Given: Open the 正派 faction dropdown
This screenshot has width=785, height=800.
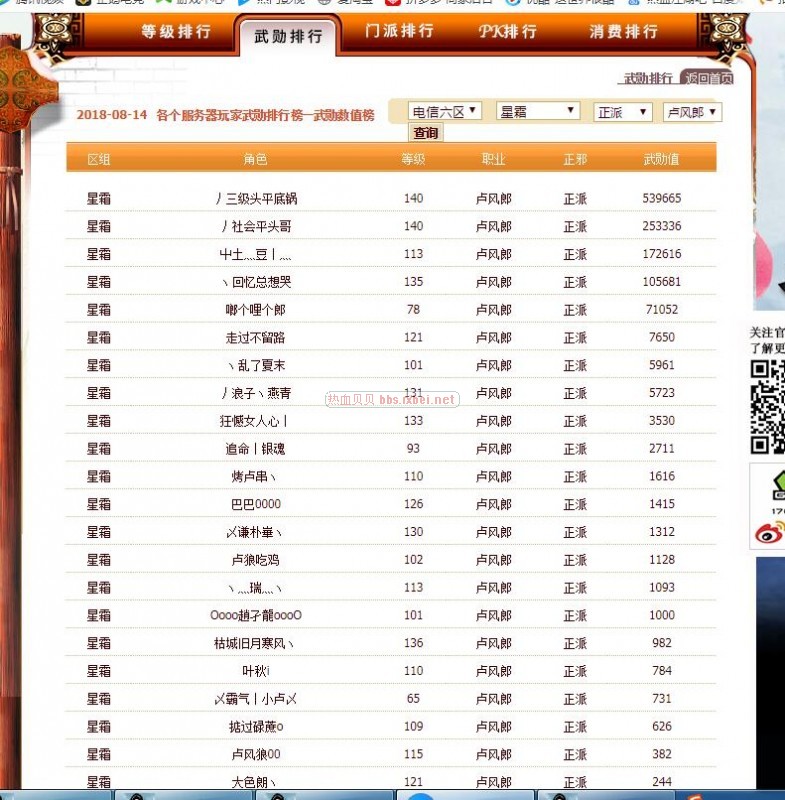Looking at the screenshot, I should pos(622,112).
